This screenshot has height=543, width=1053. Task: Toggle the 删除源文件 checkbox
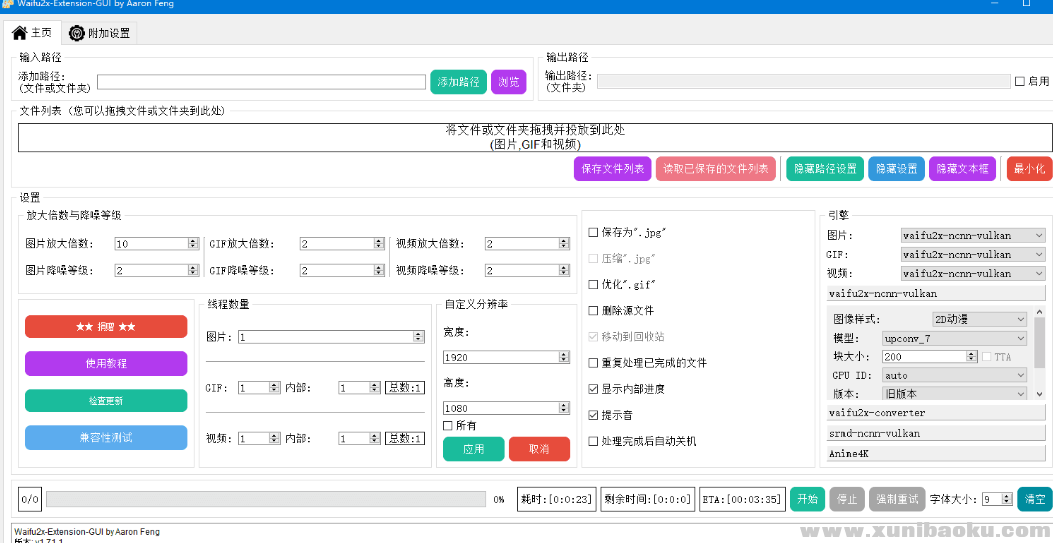point(593,311)
